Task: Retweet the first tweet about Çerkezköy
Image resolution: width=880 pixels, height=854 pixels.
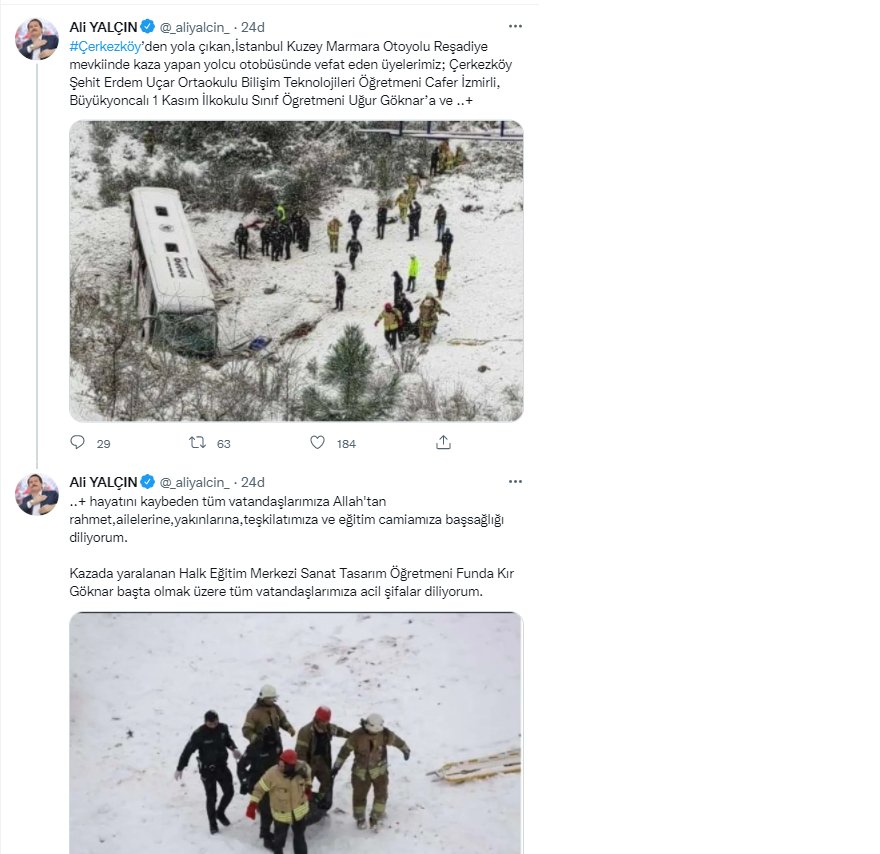Action: coord(197,443)
